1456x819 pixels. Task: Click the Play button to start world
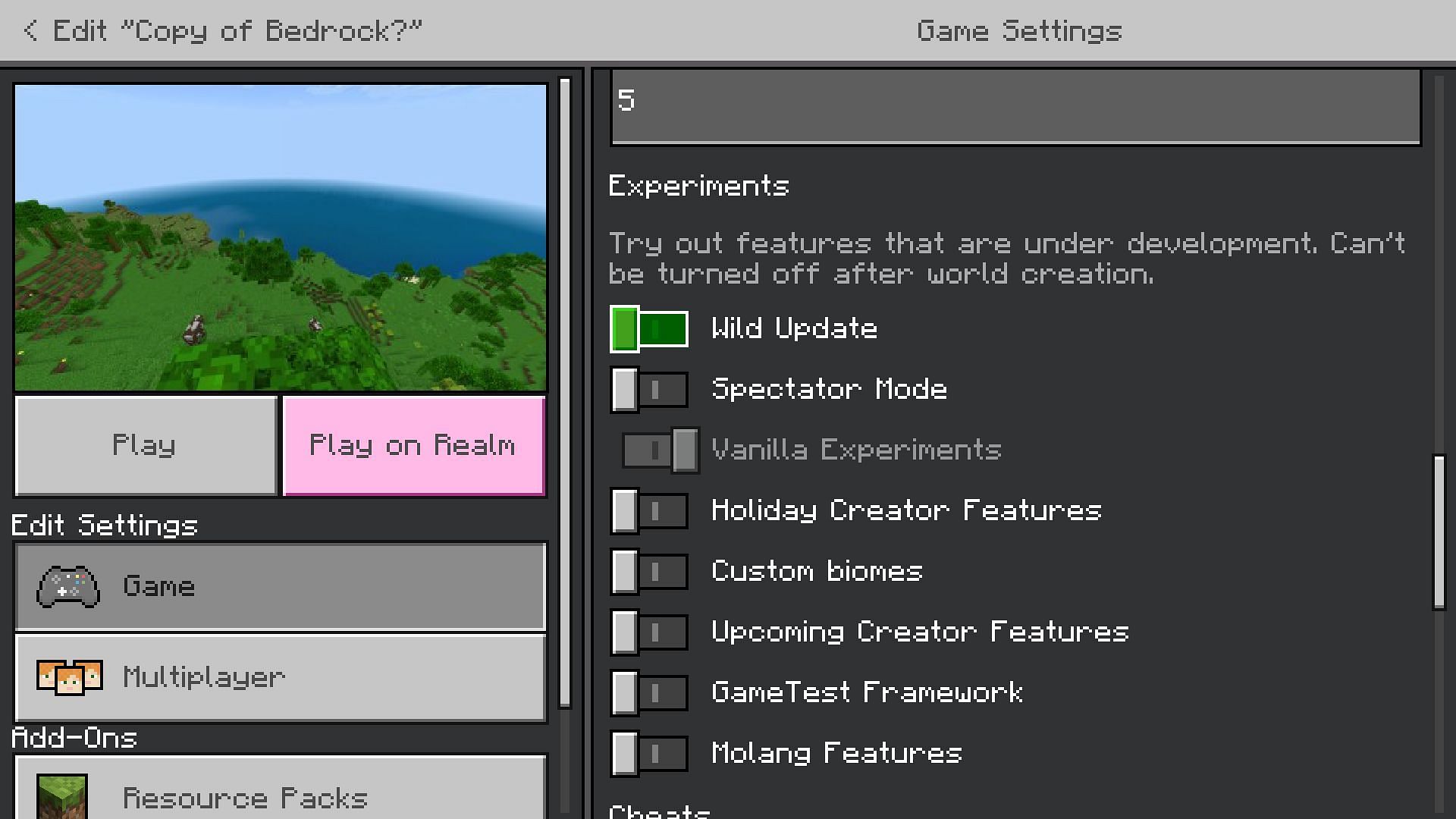[x=145, y=444]
